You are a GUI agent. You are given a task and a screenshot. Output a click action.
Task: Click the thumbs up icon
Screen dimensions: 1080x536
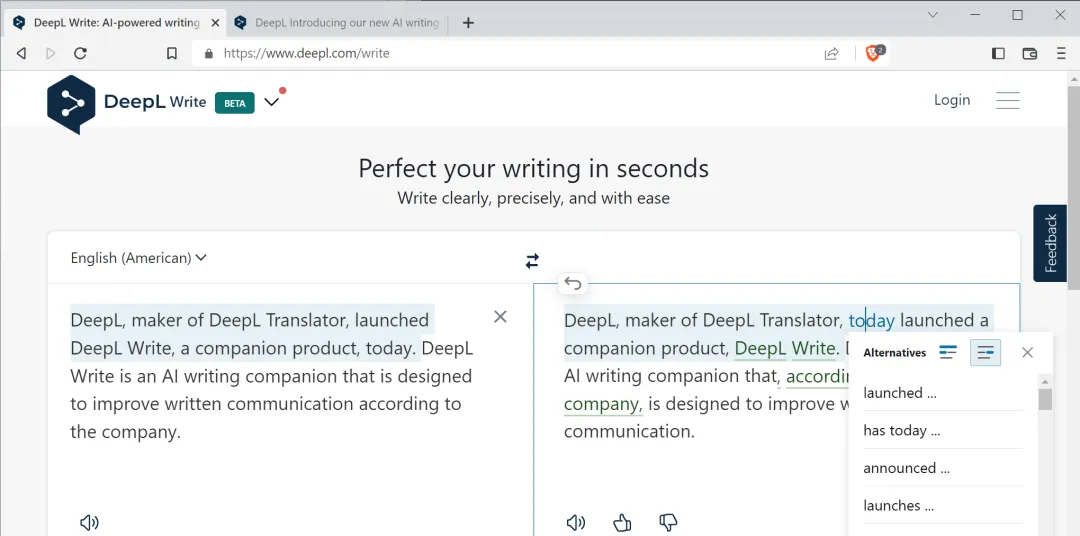pos(622,523)
